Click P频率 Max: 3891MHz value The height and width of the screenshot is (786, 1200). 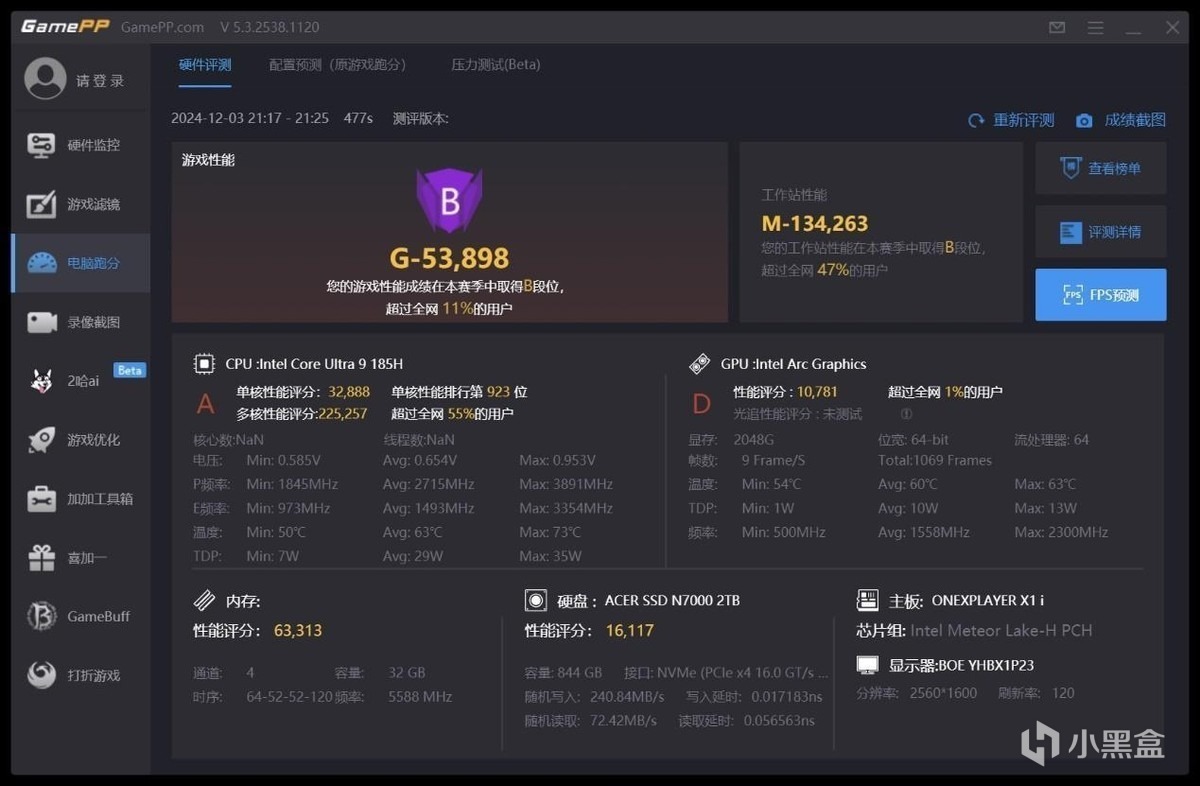pyautogui.click(x=566, y=484)
